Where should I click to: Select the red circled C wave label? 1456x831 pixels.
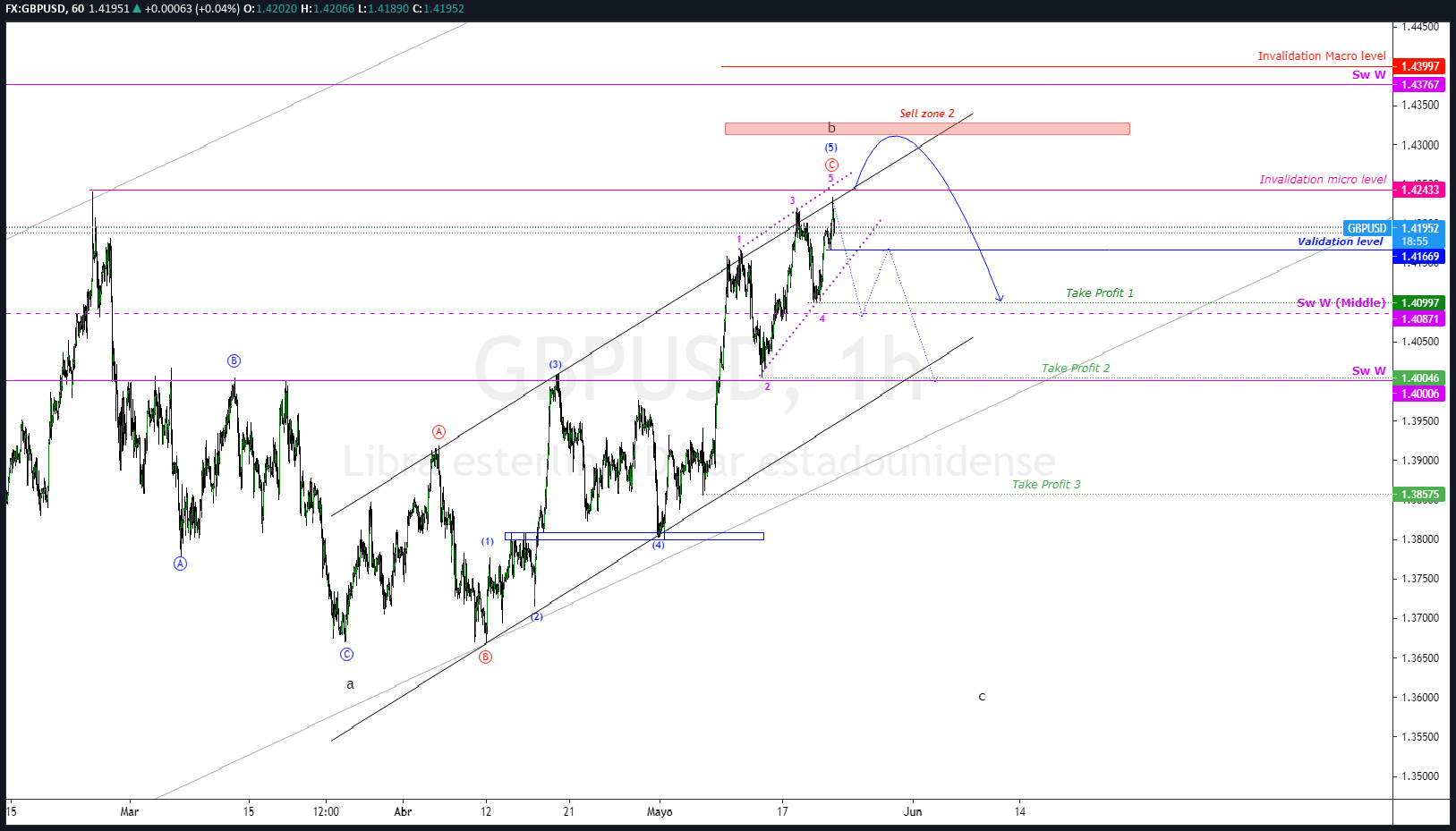point(831,165)
